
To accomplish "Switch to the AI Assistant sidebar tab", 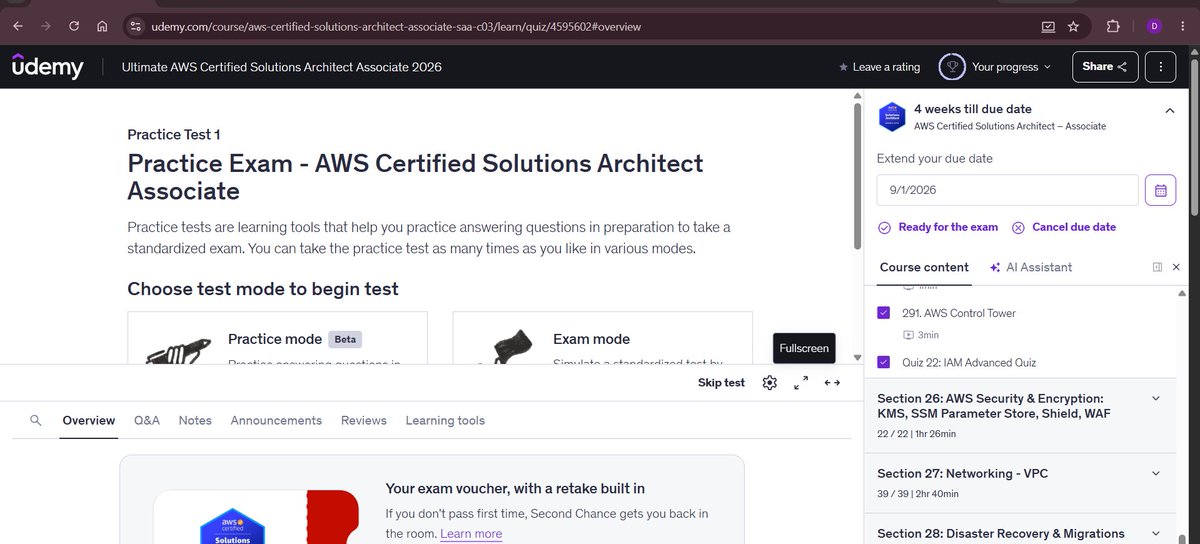I will click(x=1031, y=267).
